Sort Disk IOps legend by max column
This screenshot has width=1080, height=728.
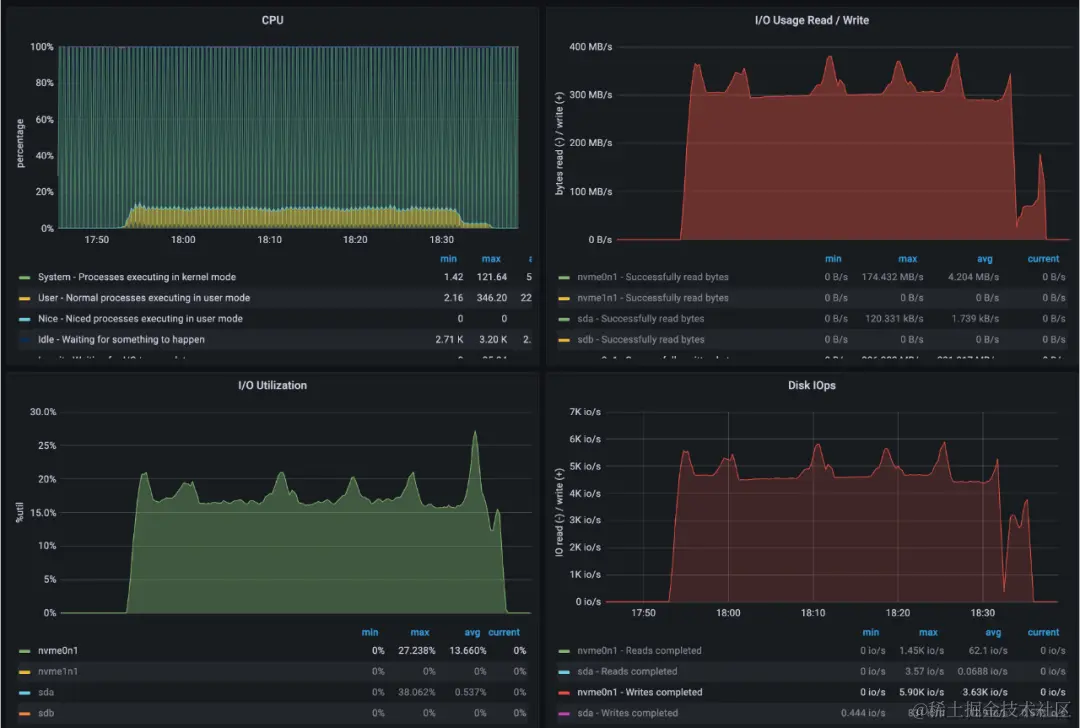coord(928,632)
